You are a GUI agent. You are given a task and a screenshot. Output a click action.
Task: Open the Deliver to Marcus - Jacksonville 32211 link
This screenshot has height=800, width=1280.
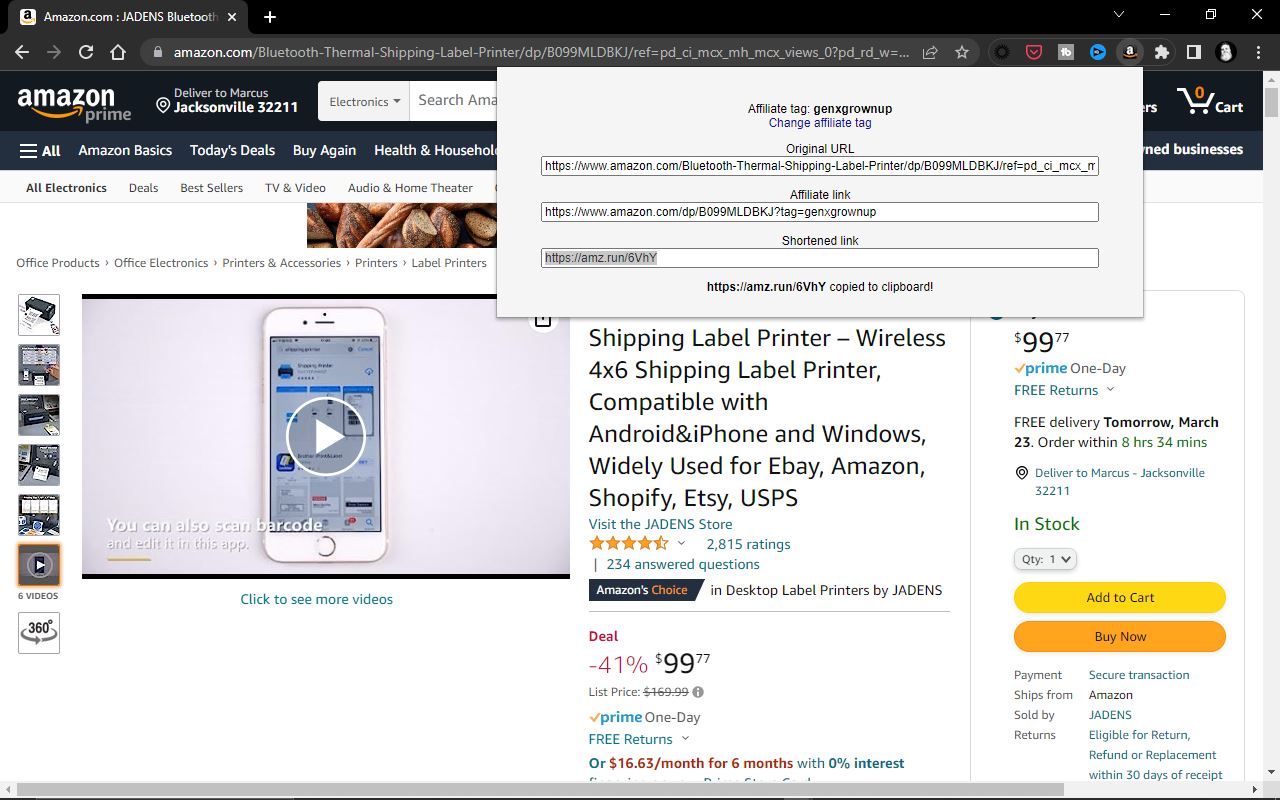(x=1120, y=482)
